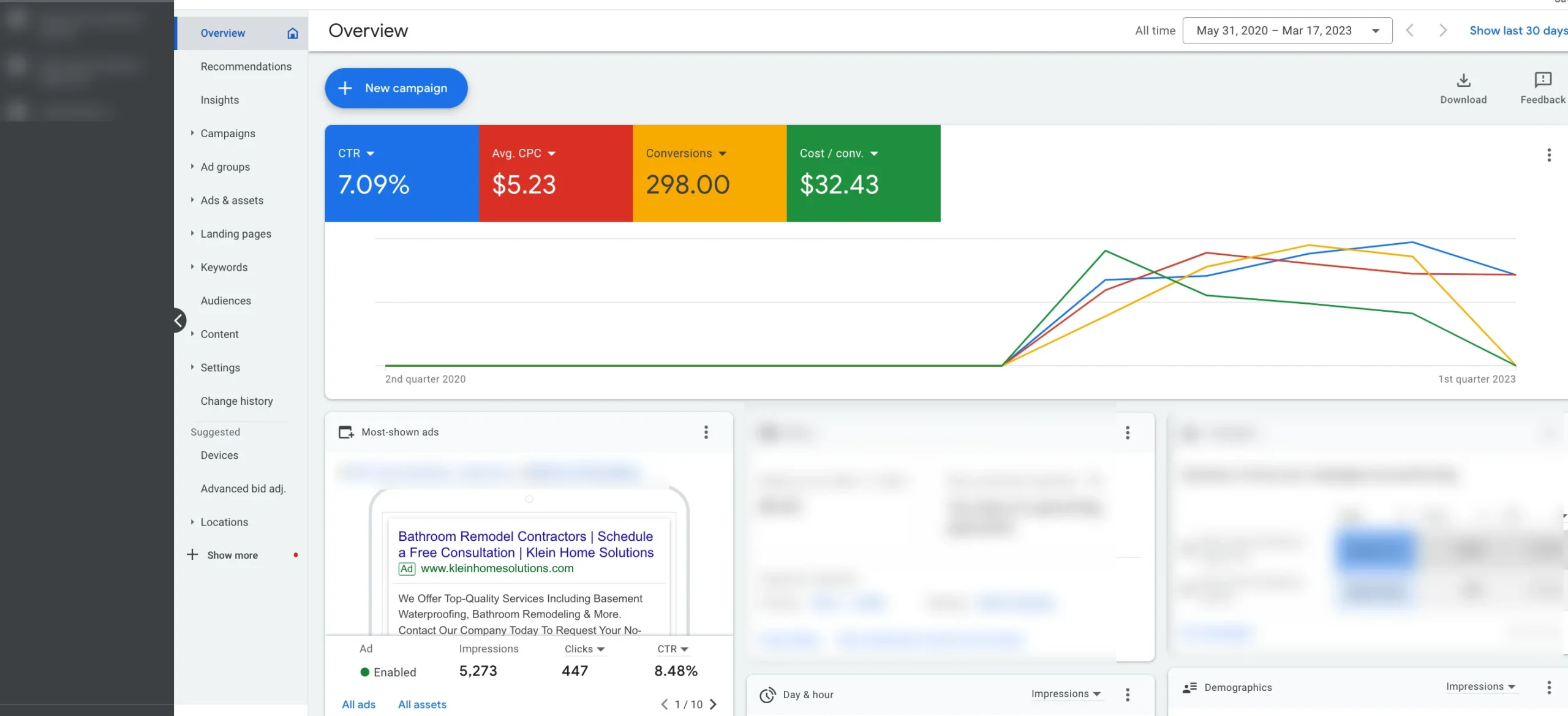The image size is (1568, 716).
Task: Click the Day & hour clock icon
Action: point(767,695)
